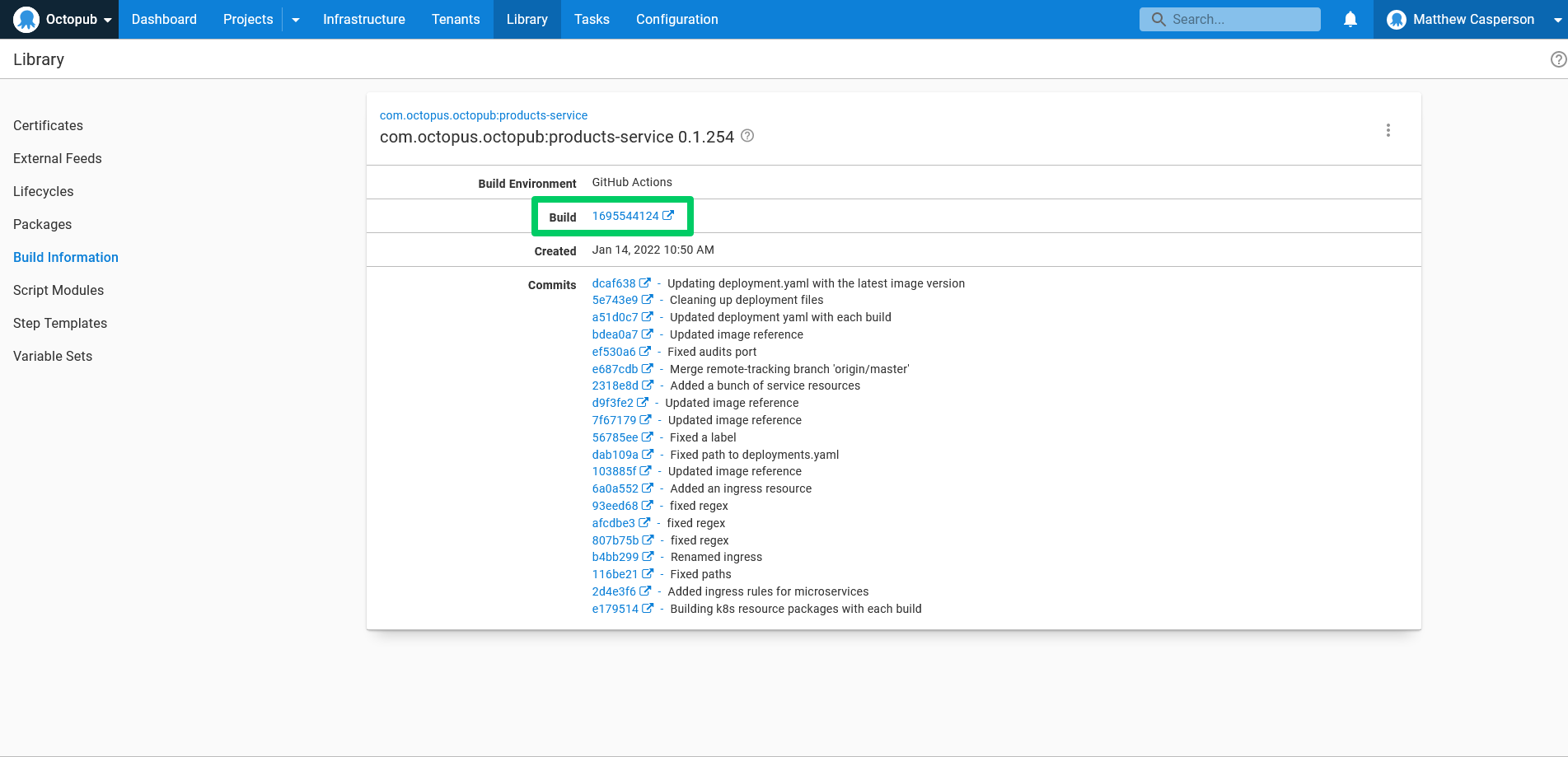Expand the Octopub space switcher dropdown
The image size is (1568, 757).
pos(107,20)
